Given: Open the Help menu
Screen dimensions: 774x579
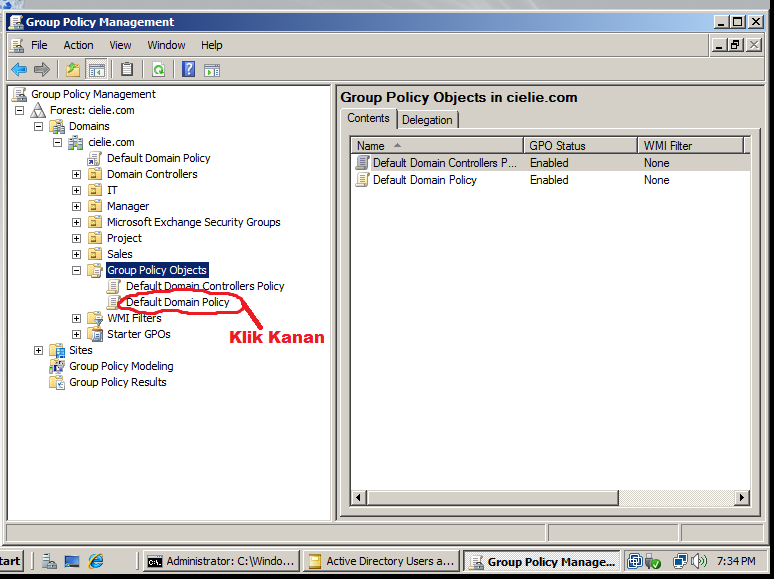Looking at the screenshot, I should [212, 45].
